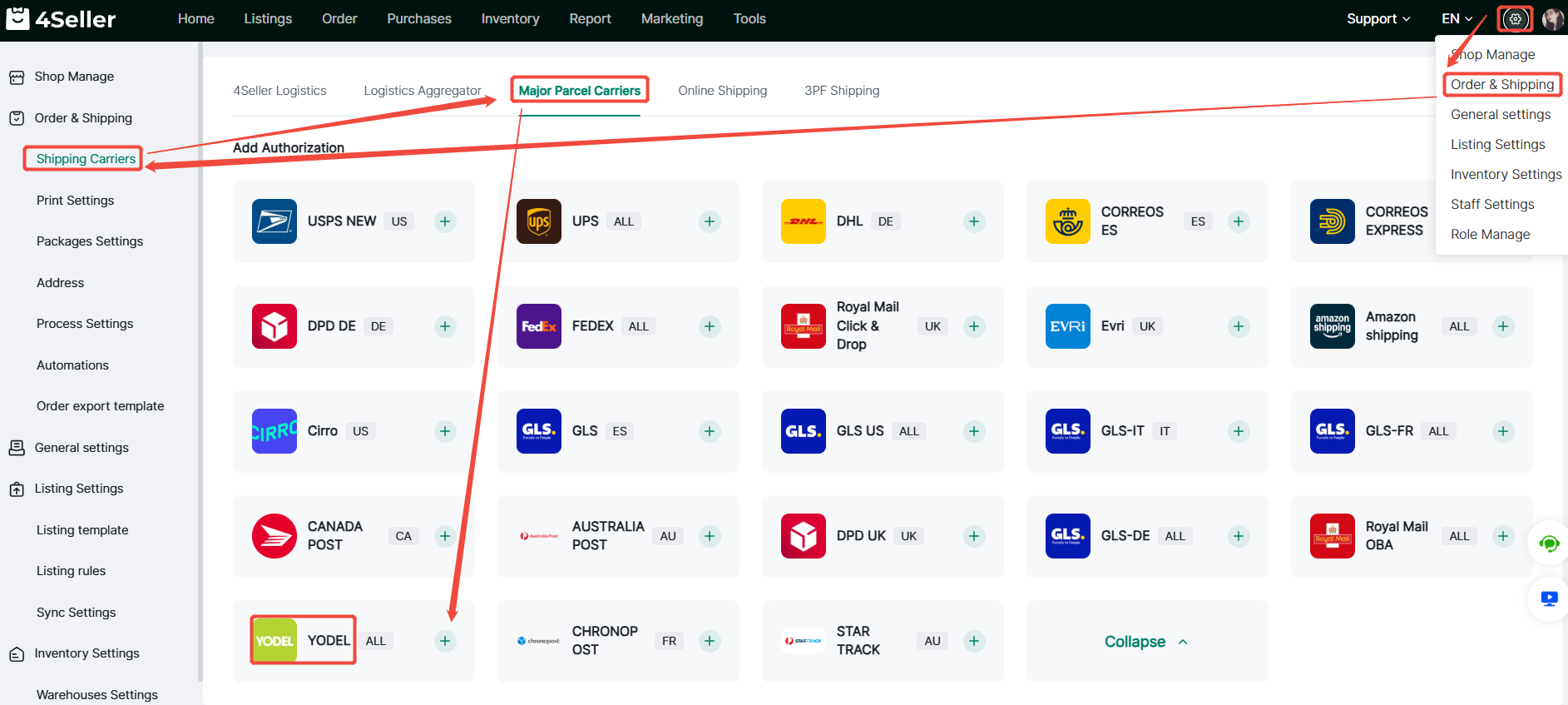Image resolution: width=1568 pixels, height=705 pixels.
Task: Open the Listings top menu
Action: pos(268,18)
